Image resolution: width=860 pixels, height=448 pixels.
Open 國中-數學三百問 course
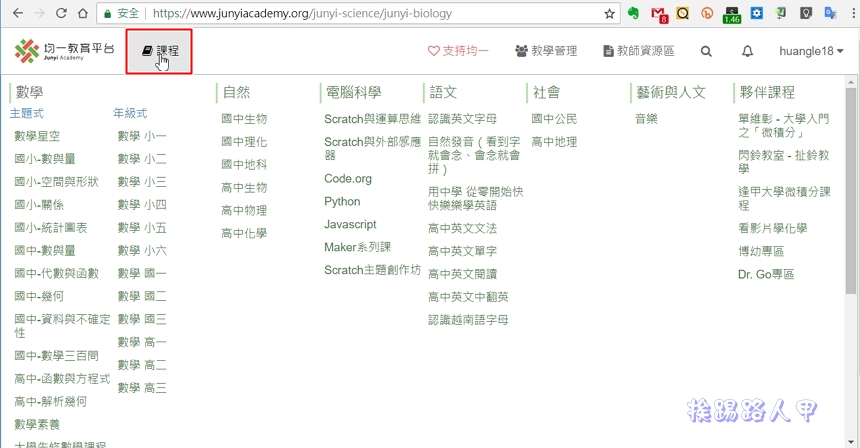click(56, 356)
